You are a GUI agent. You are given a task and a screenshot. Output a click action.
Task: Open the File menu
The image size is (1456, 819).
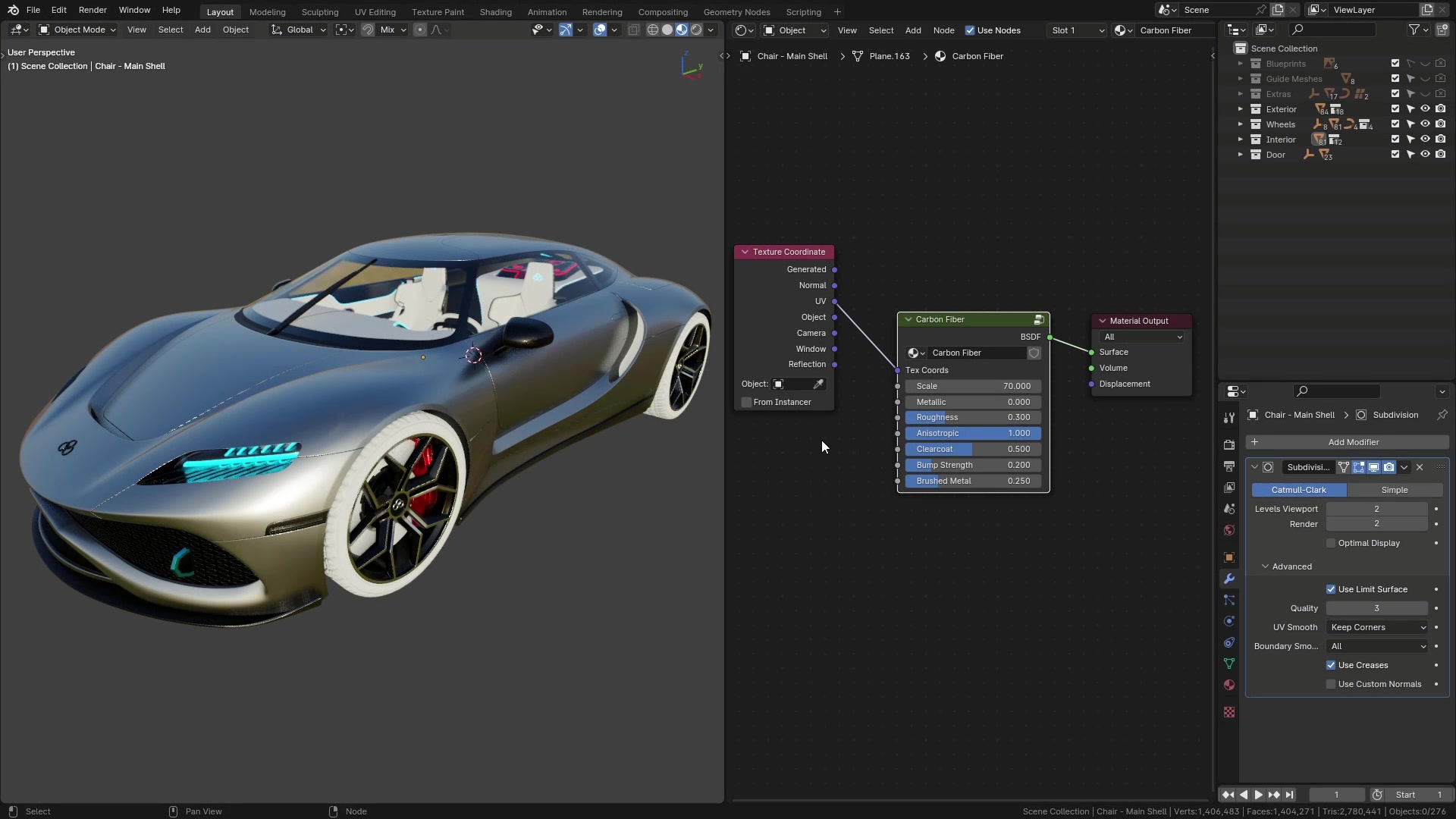(x=33, y=10)
